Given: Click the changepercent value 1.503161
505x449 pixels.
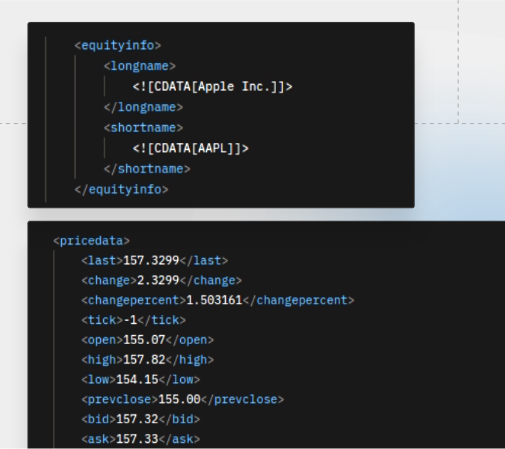Looking at the screenshot, I should point(214,300).
